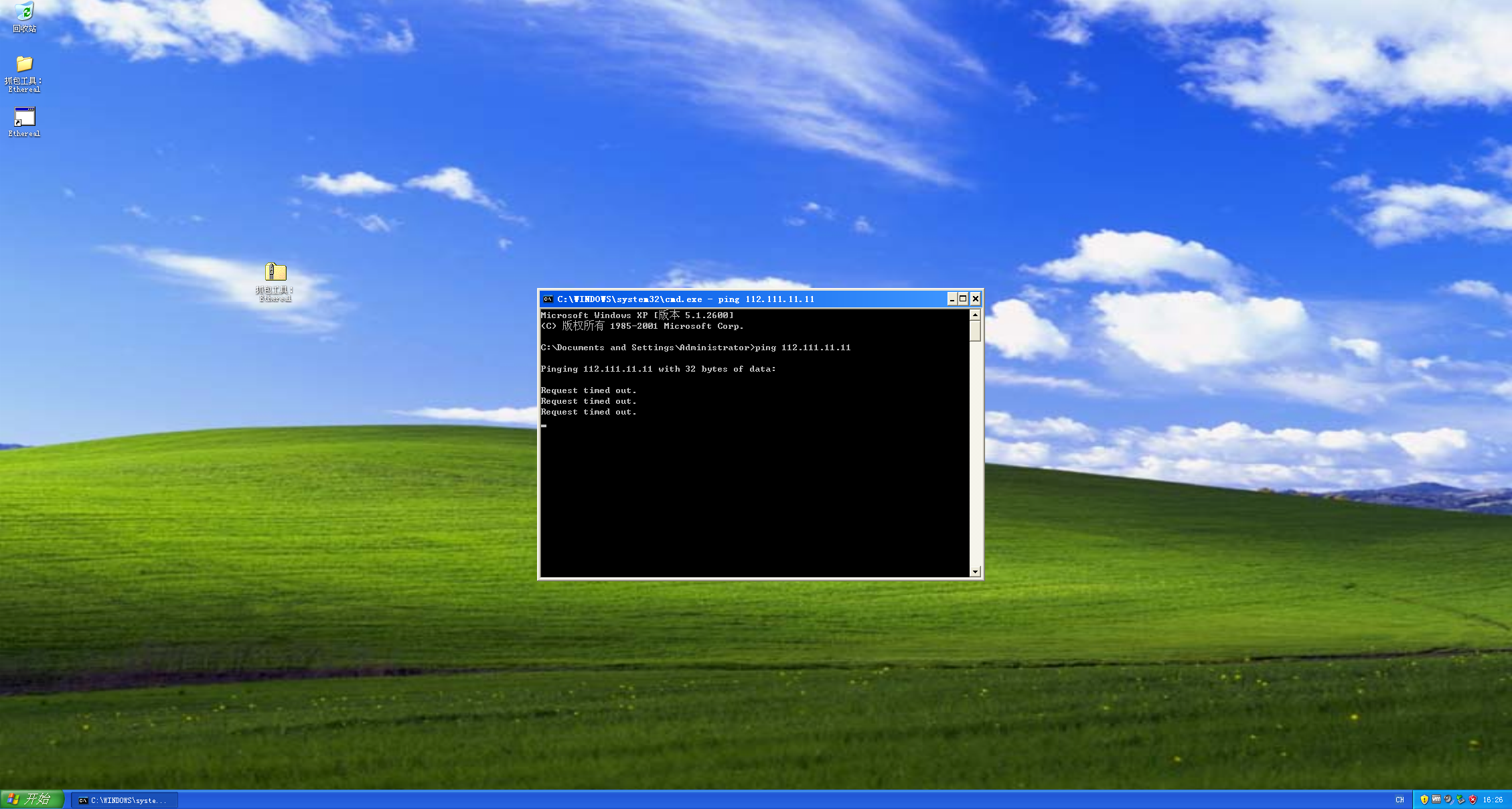
Task: Click the Safely Remove Hardware tray icon
Action: pyautogui.click(x=1460, y=800)
